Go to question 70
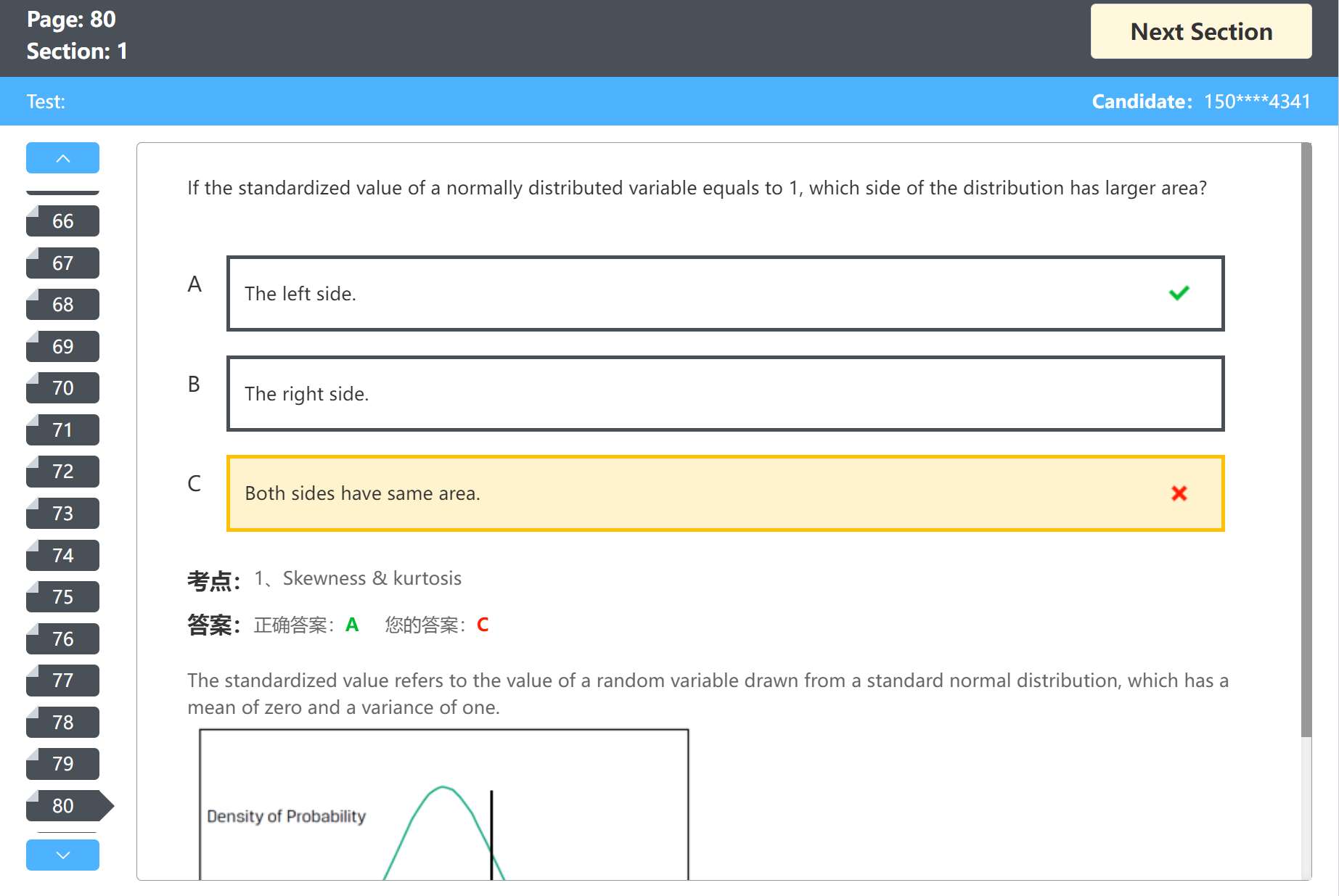The image size is (1339, 896). point(63,388)
